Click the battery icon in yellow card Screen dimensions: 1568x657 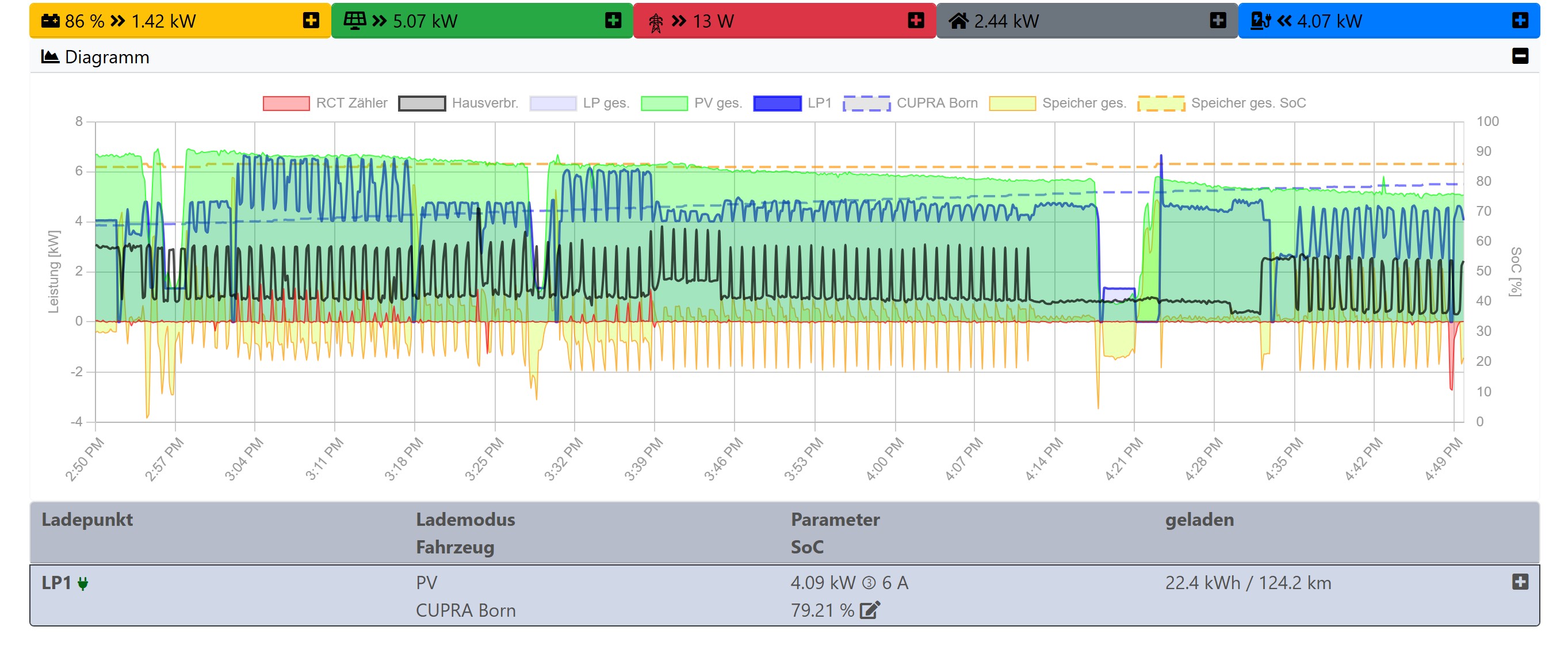tap(50, 21)
